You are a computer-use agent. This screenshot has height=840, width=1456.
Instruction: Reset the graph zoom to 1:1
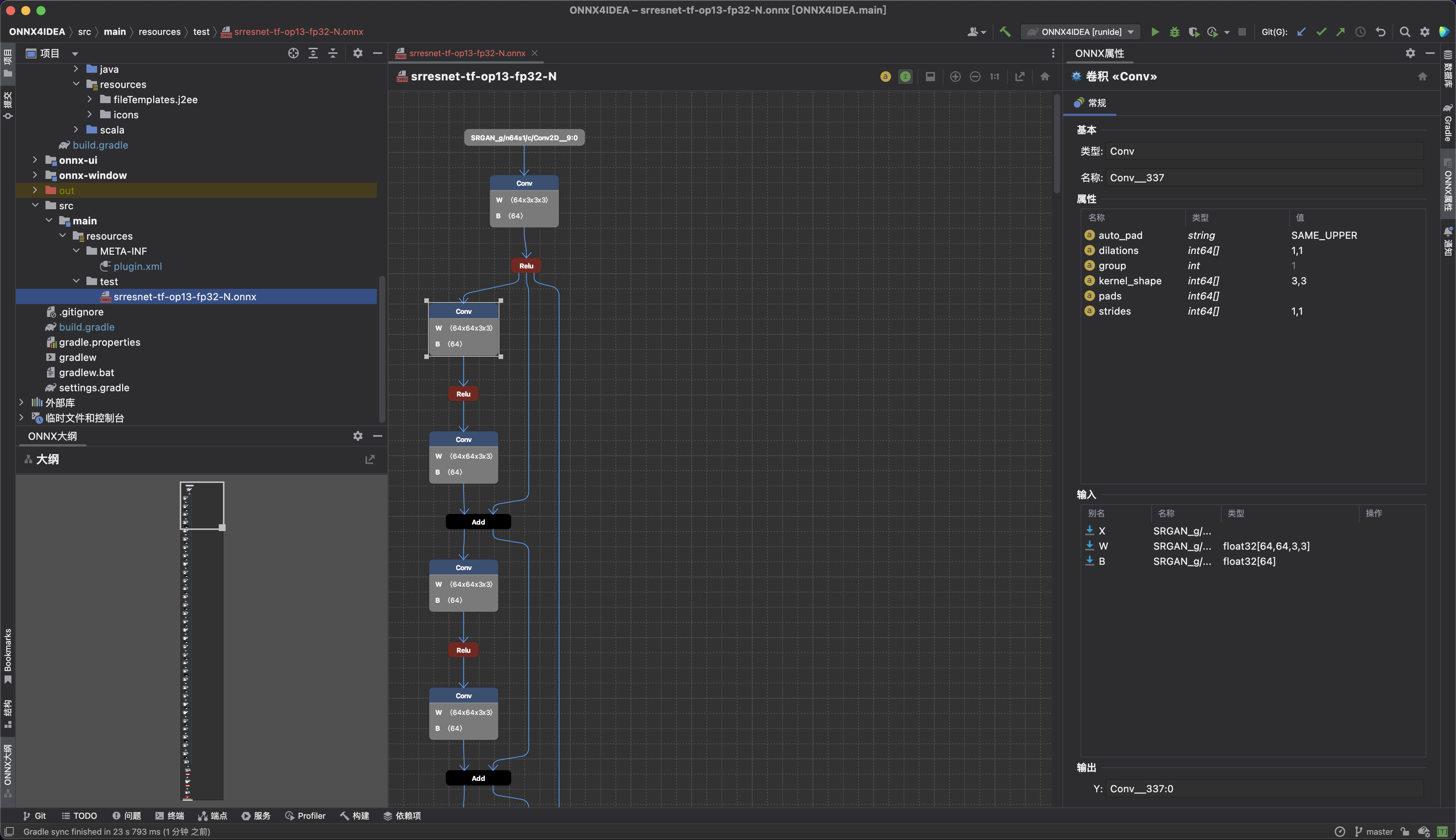(x=994, y=76)
